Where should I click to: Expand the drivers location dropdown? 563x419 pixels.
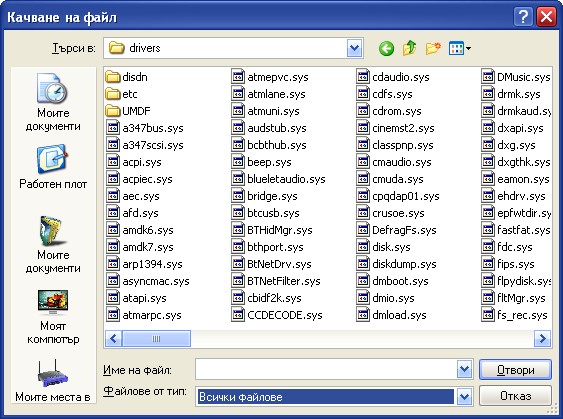coord(355,48)
